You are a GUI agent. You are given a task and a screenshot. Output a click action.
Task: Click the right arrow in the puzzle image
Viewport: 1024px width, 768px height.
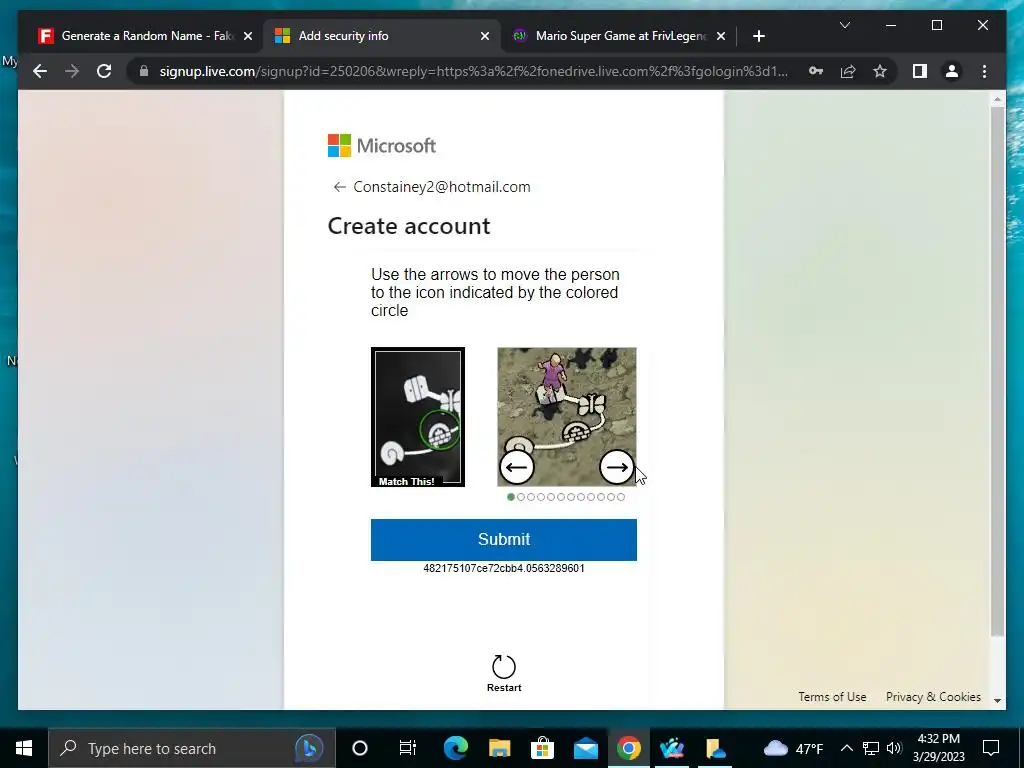[x=616, y=467]
